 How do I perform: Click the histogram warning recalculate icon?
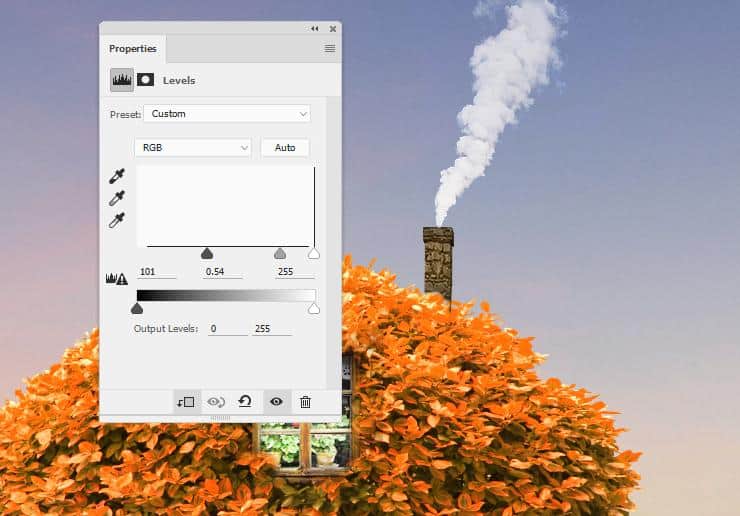click(117, 279)
